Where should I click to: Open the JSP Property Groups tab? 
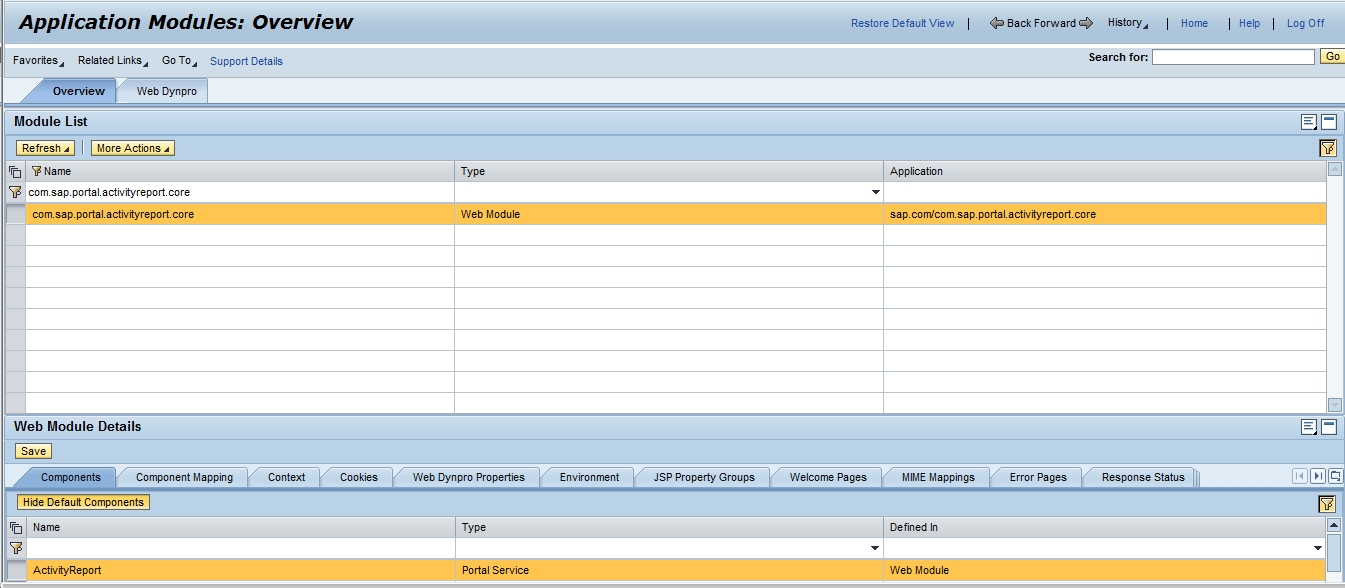pos(704,477)
